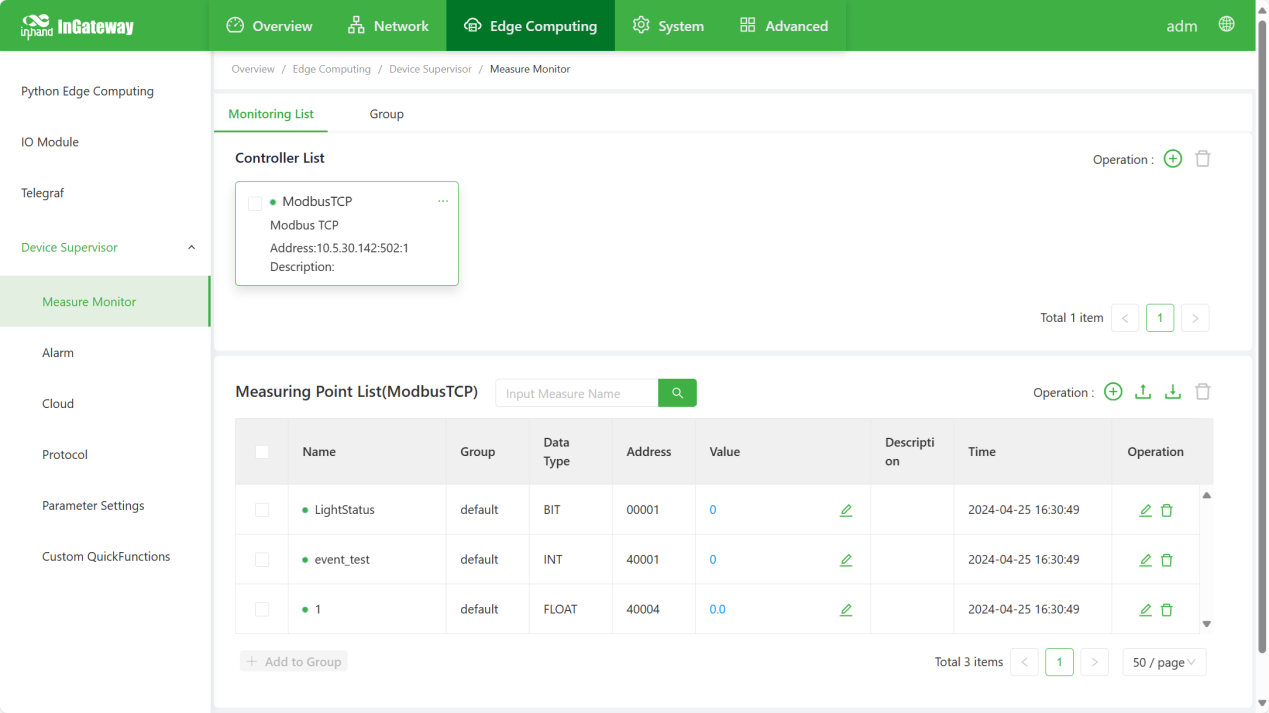Screen dimensions: 1269x713
Task: Select all measuring points via header checkbox
Action: [x=262, y=452]
